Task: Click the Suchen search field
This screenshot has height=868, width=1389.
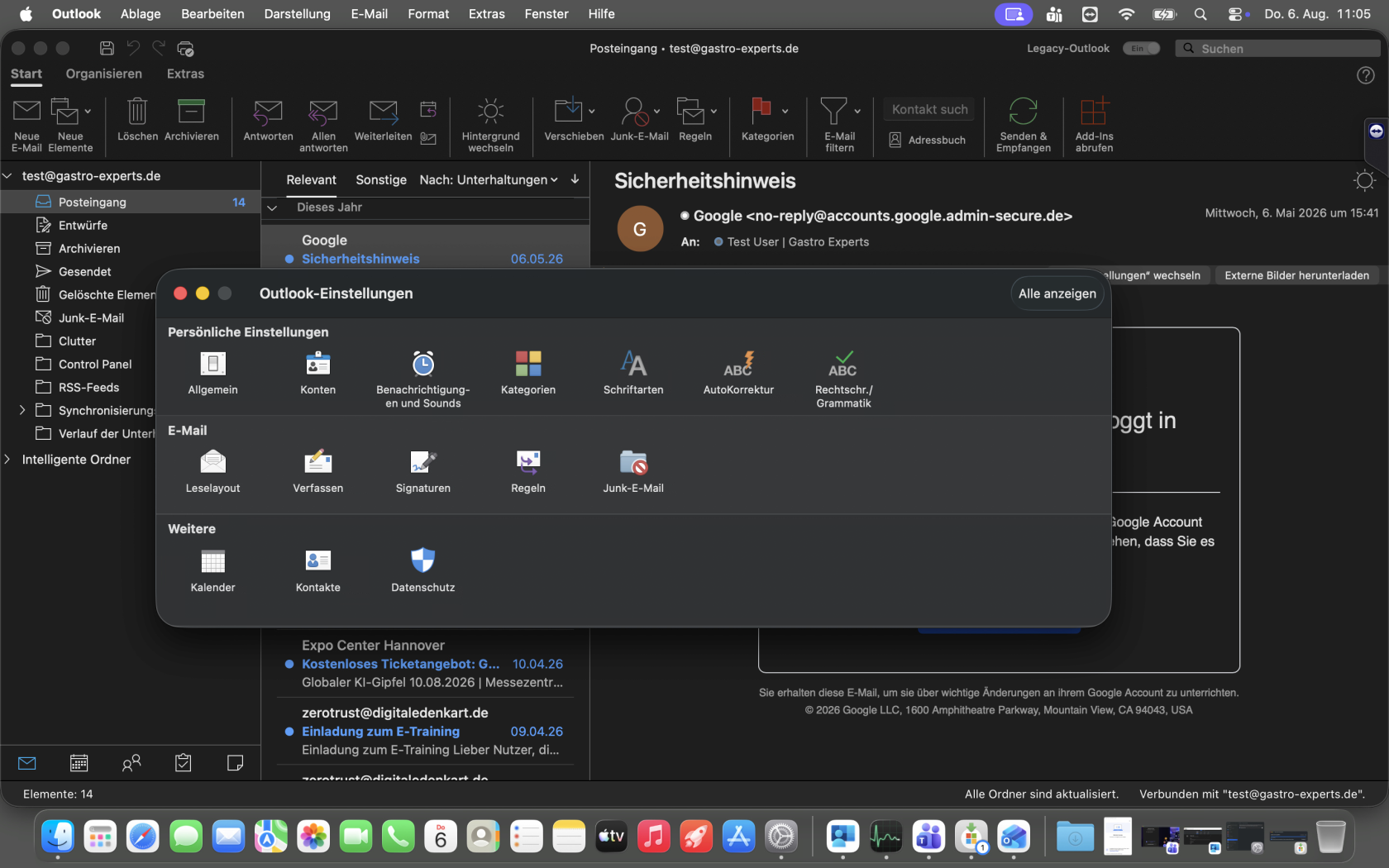Action: tap(1277, 49)
